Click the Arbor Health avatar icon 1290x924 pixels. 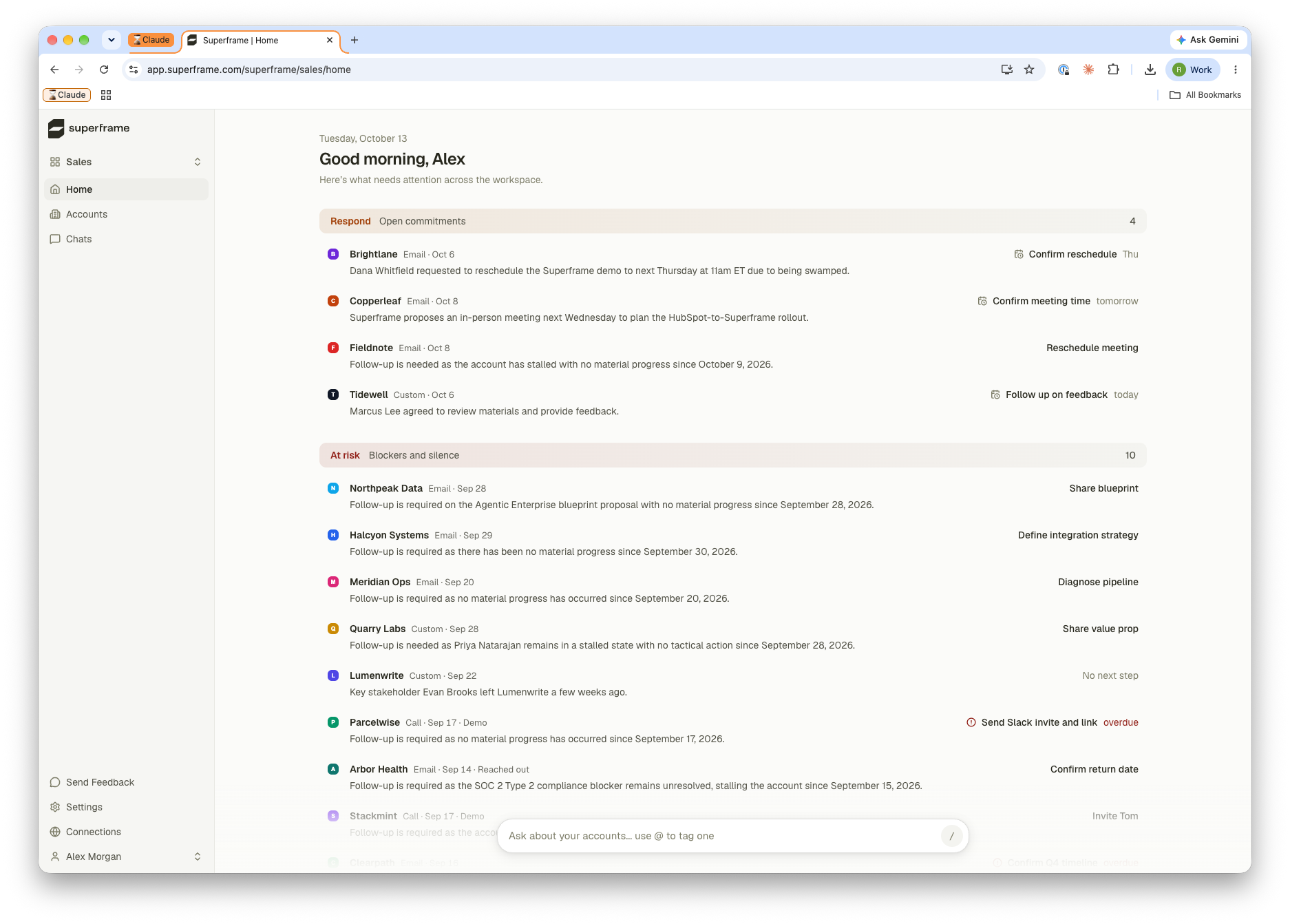333,769
